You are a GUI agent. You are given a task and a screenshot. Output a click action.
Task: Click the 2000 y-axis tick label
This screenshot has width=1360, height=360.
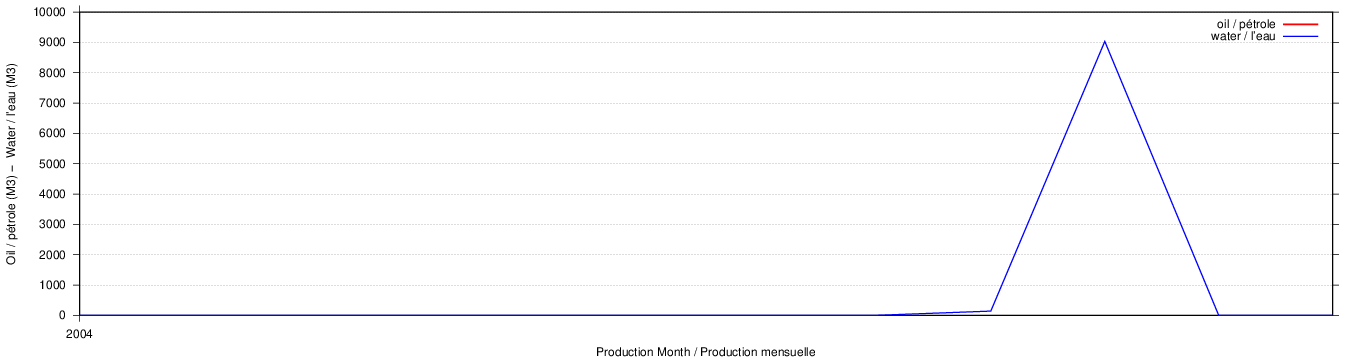(x=53, y=255)
